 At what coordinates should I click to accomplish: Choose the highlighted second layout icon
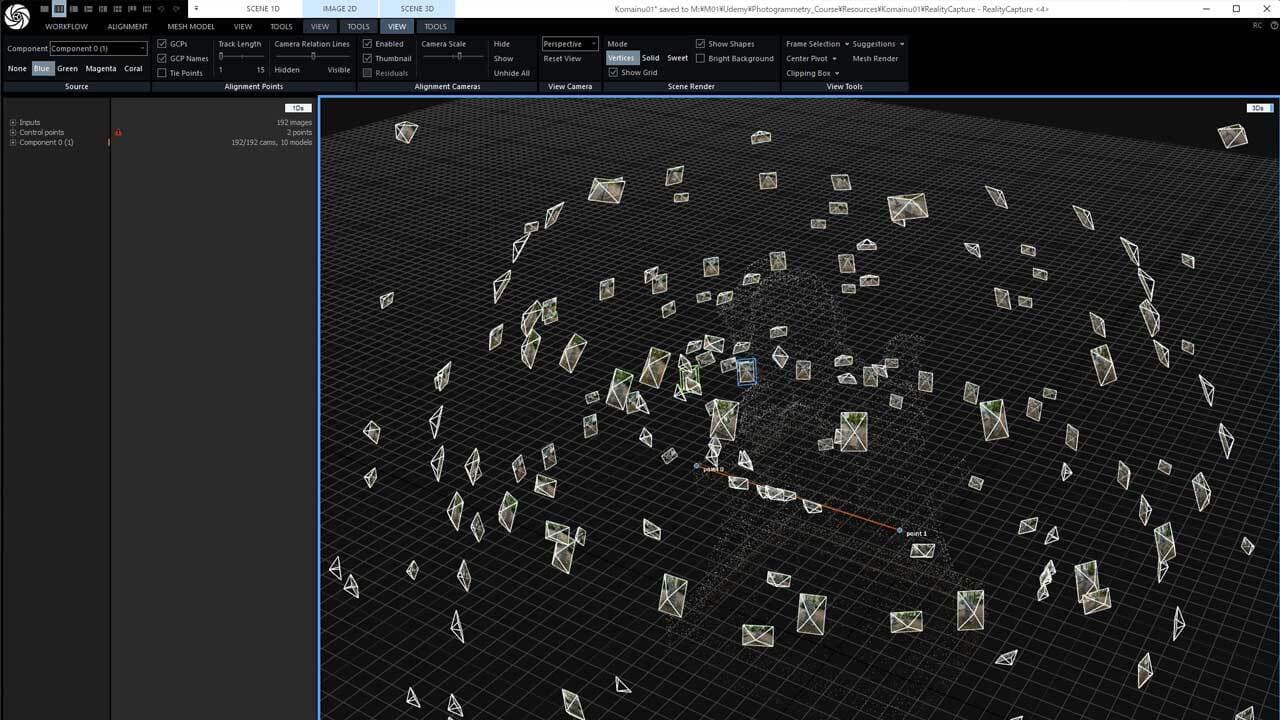(x=59, y=9)
